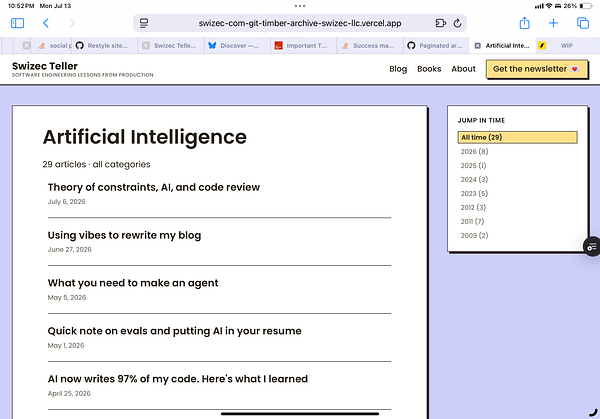Open page settings icon in address bar
The image size is (600, 419).
tap(144, 23)
